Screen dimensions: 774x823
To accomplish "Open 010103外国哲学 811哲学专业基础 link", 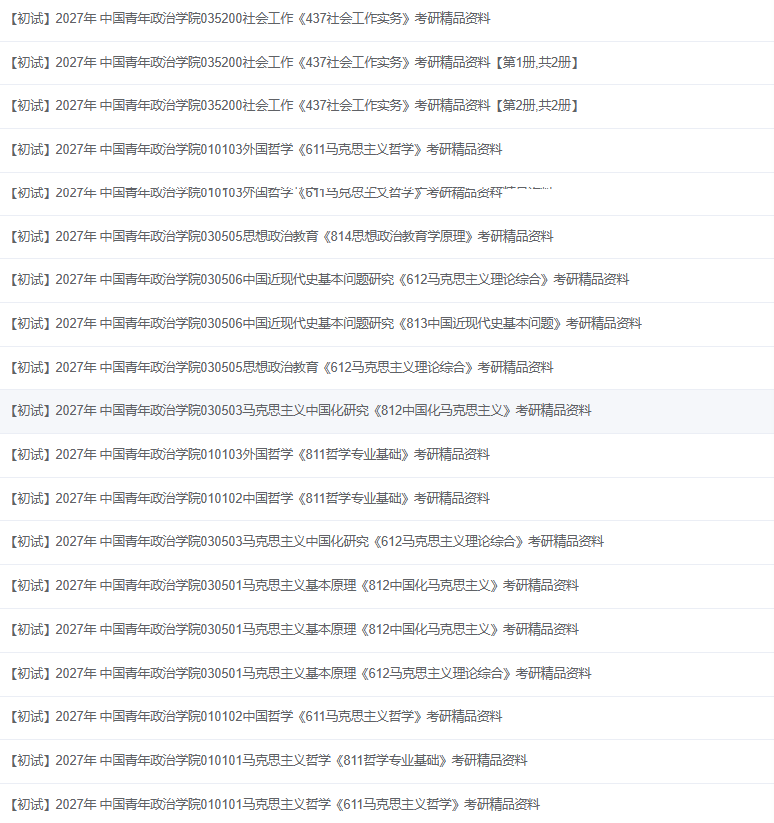I will click(x=250, y=455).
